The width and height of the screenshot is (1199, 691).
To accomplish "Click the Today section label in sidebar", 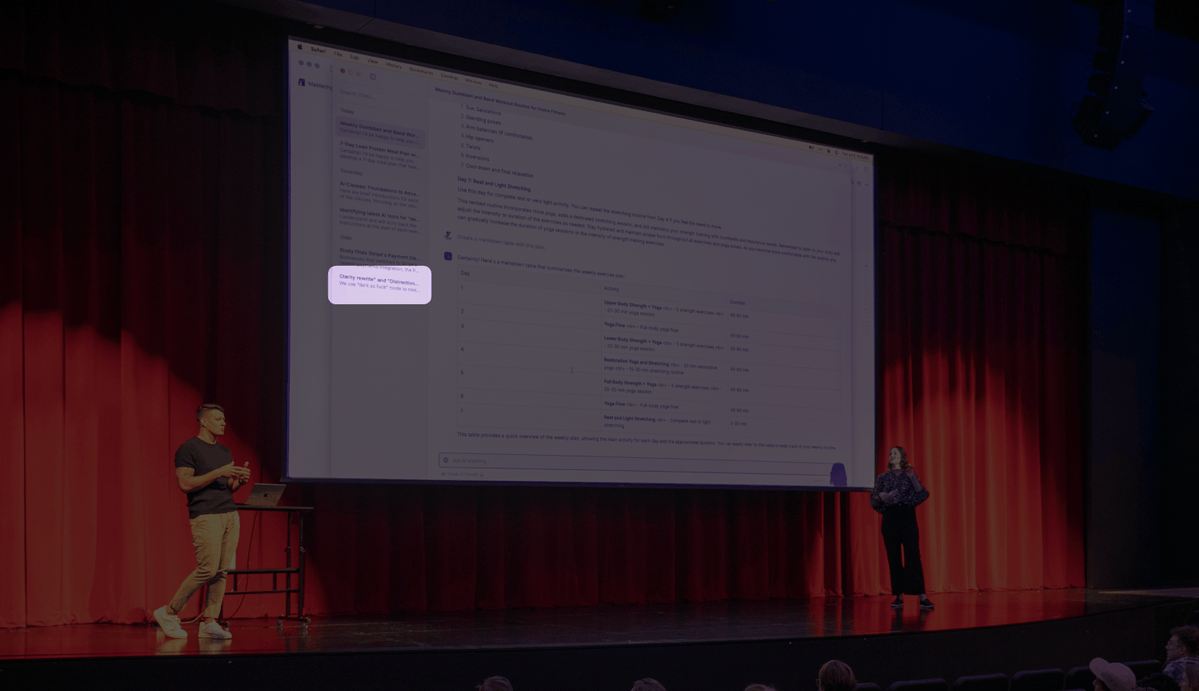I will [x=347, y=111].
